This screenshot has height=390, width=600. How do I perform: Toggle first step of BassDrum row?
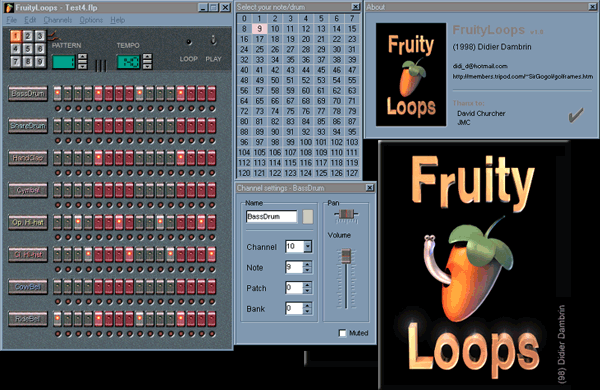pos(57,93)
